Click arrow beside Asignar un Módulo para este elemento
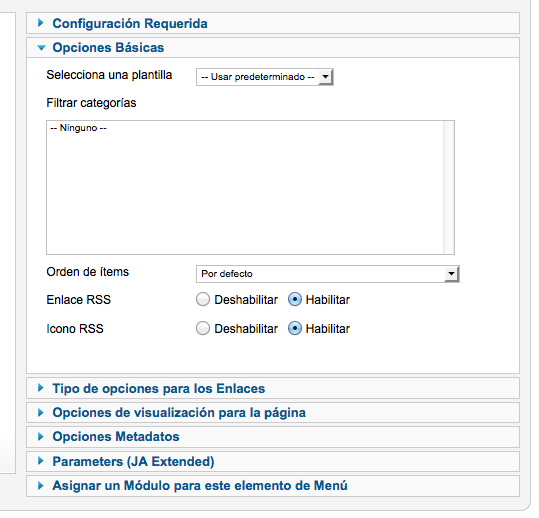Viewport: 539px width, 518px height. point(41,486)
